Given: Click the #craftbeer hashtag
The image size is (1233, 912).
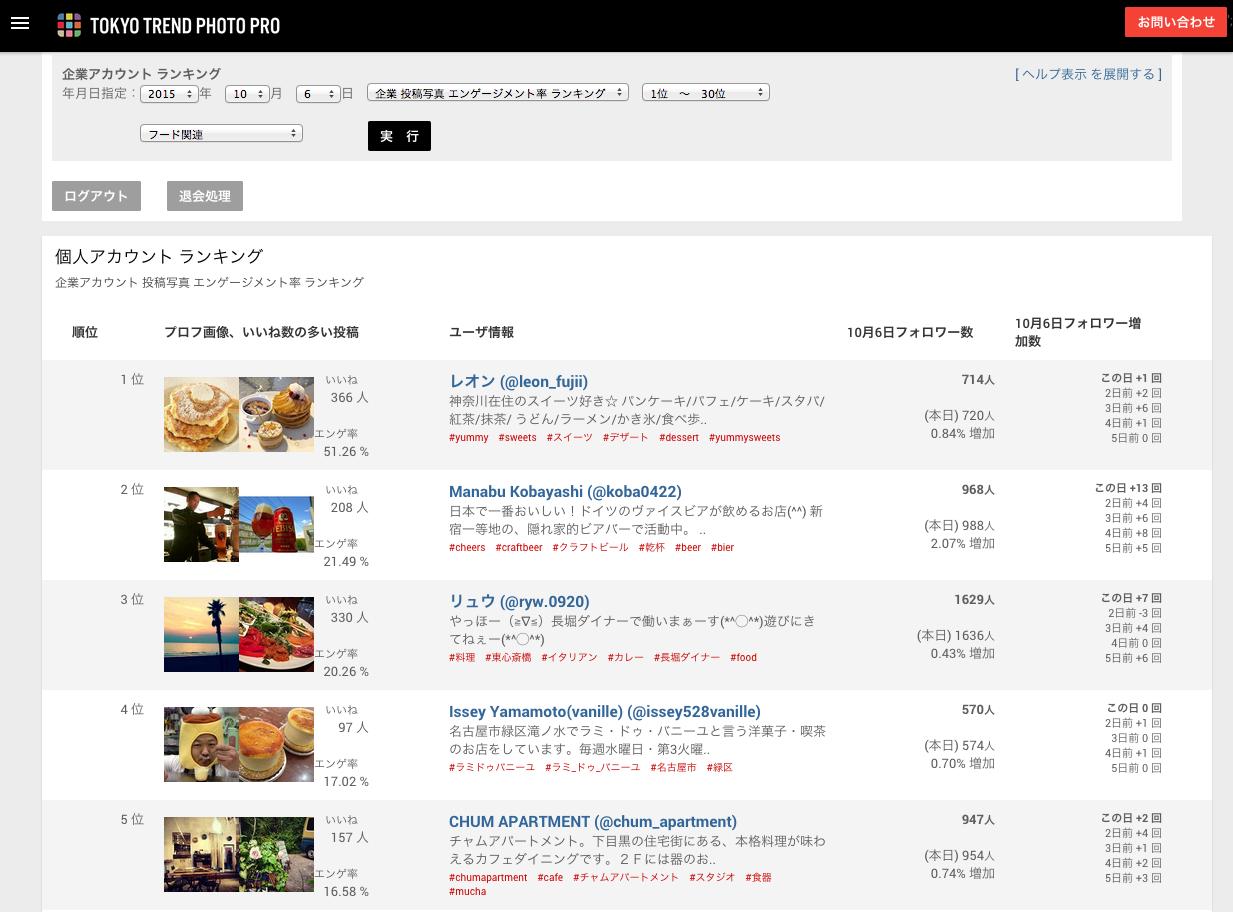Looking at the screenshot, I should (x=519, y=548).
